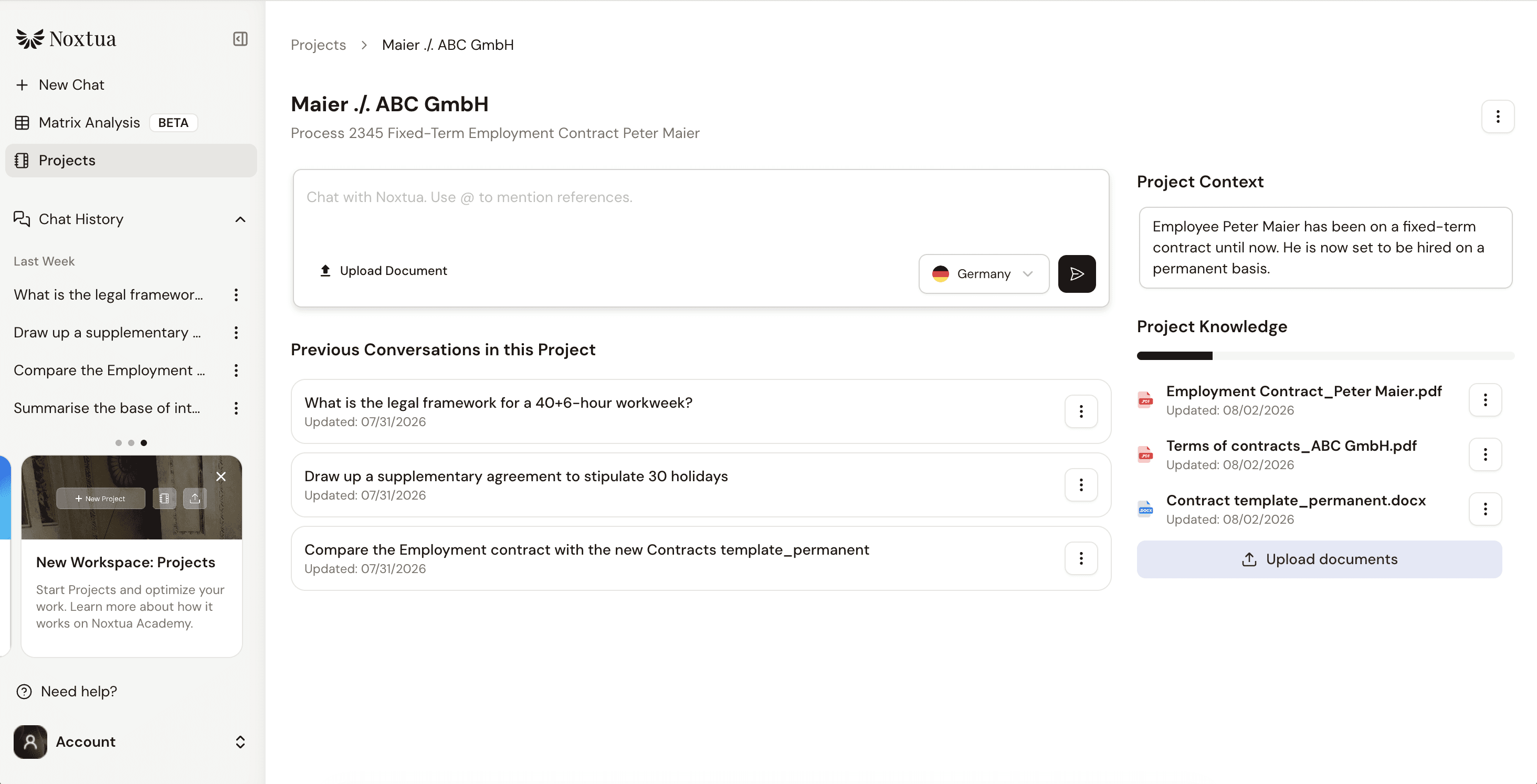The height and width of the screenshot is (784, 1537).
Task: Open options for Terms of contracts_ABC GmbH.pdf
Action: pyautogui.click(x=1485, y=454)
